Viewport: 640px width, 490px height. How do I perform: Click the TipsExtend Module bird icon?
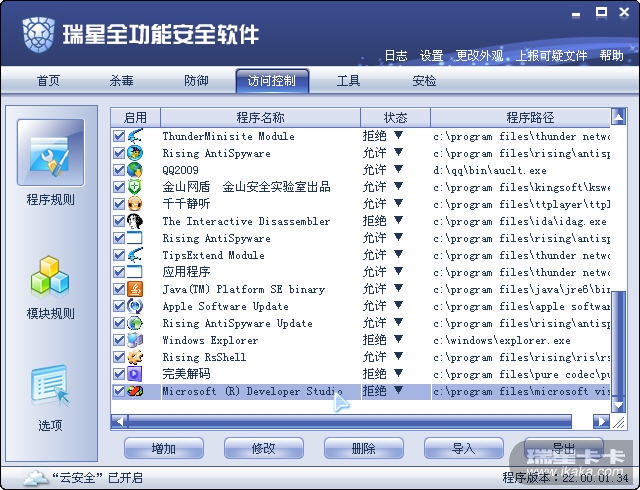pyautogui.click(x=135, y=254)
